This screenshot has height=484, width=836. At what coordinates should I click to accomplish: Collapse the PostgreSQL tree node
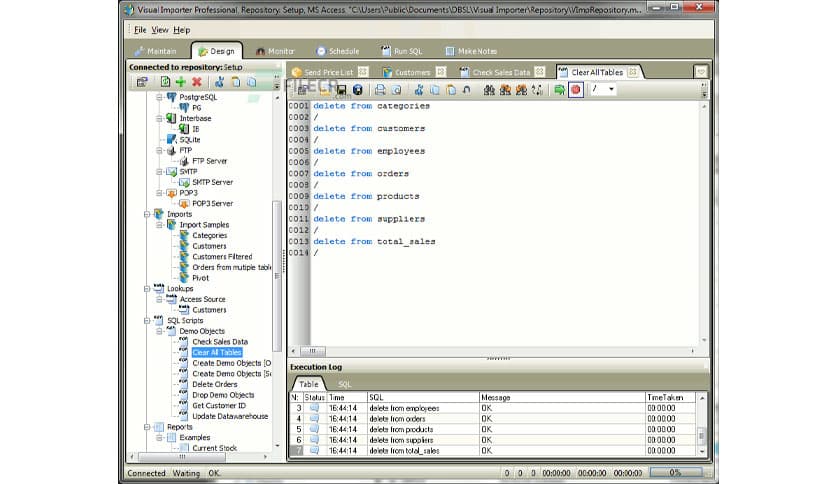(159, 97)
